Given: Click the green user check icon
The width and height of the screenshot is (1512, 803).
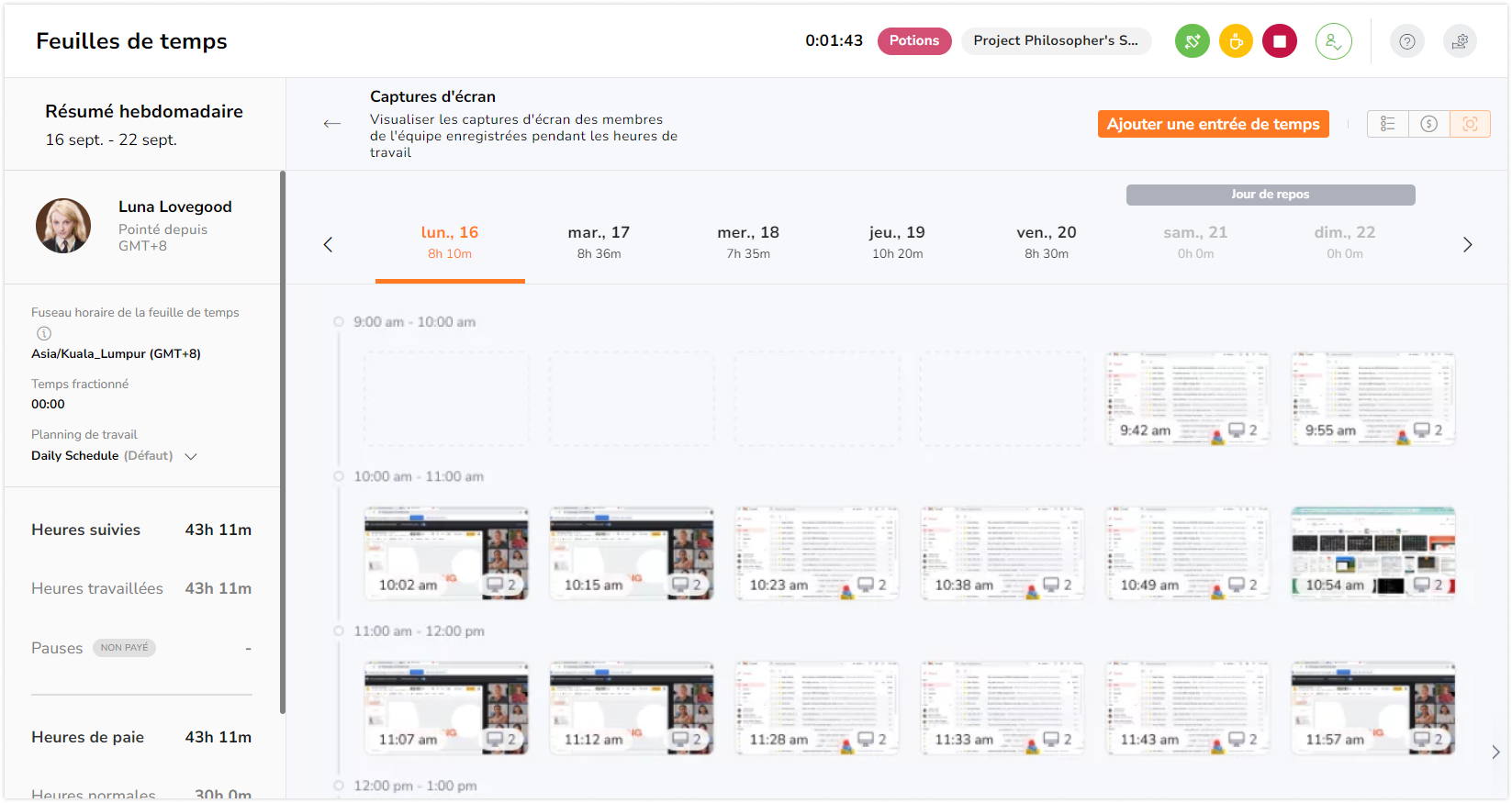Looking at the screenshot, I should click(x=1333, y=41).
